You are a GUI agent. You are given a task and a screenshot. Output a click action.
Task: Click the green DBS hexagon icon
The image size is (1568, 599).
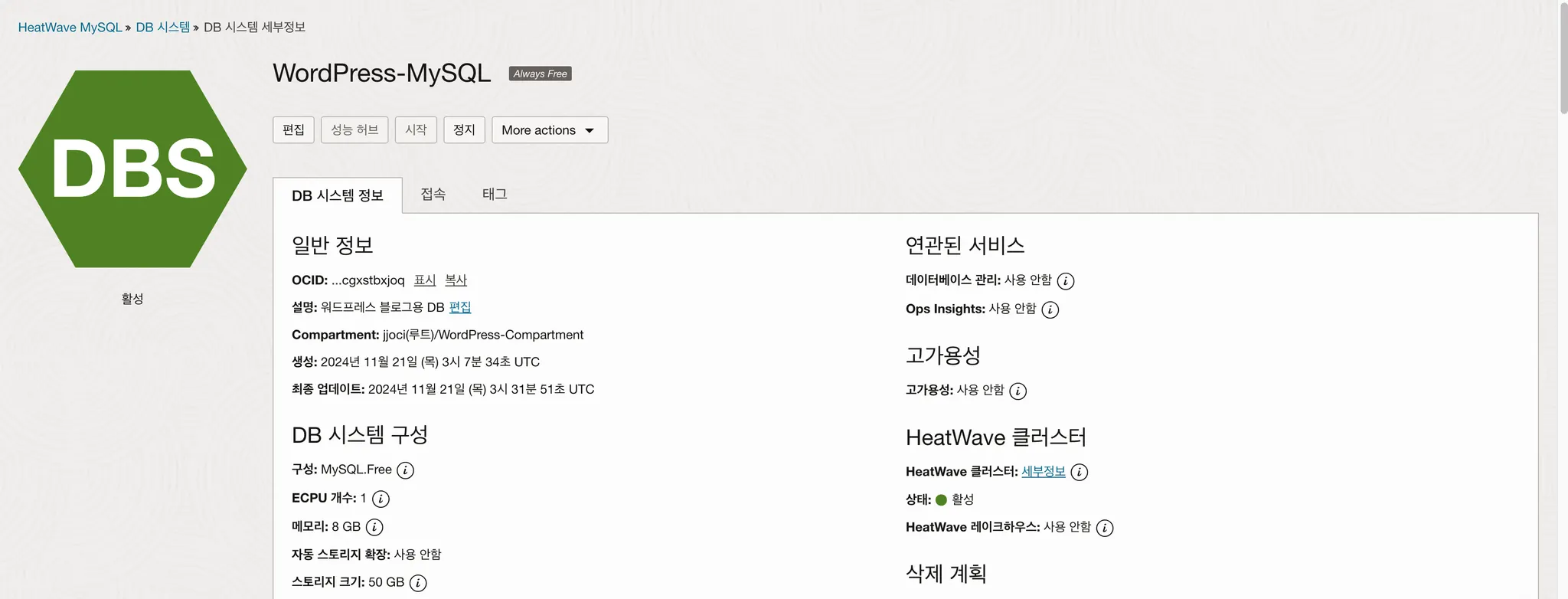point(132,169)
